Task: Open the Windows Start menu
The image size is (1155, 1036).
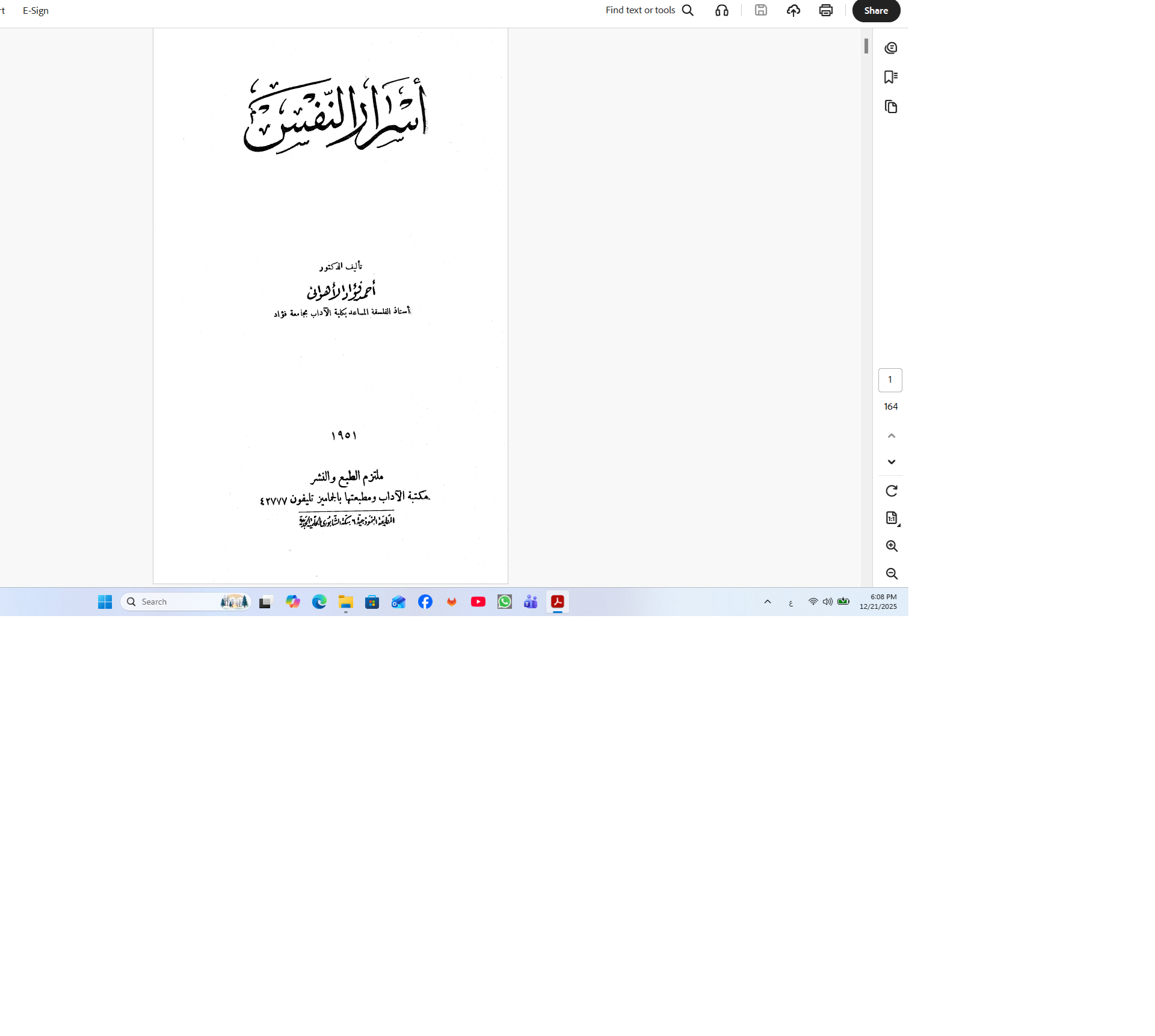Action: click(x=105, y=602)
